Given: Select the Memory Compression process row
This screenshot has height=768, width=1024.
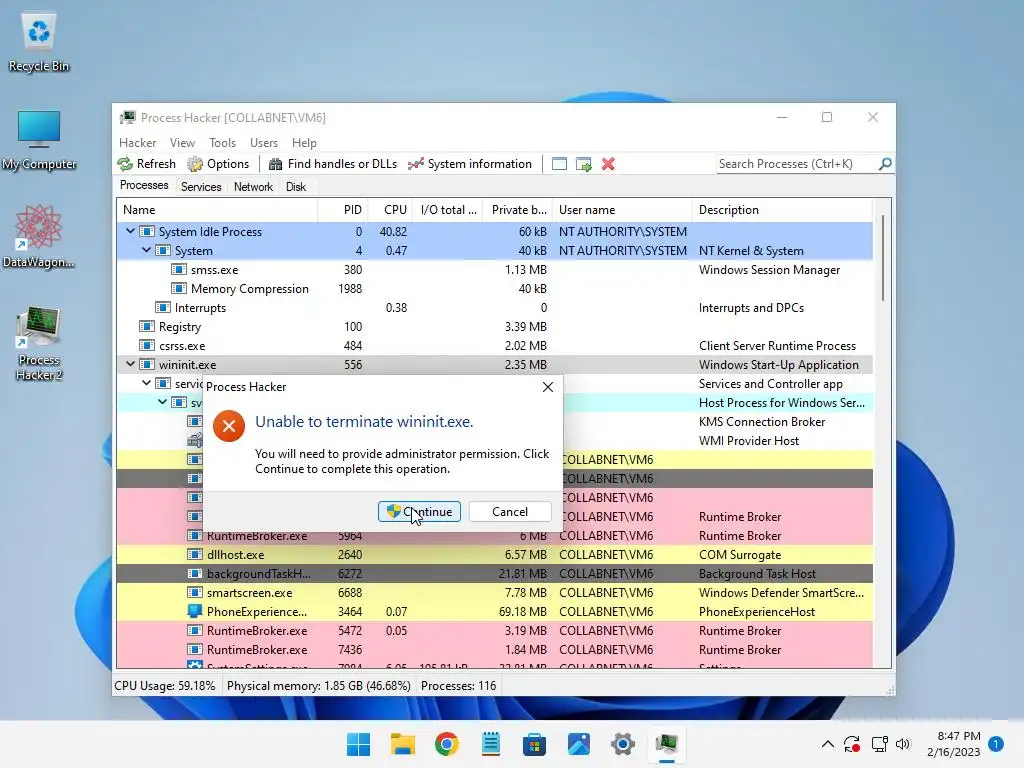Looking at the screenshot, I should [x=494, y=289].
